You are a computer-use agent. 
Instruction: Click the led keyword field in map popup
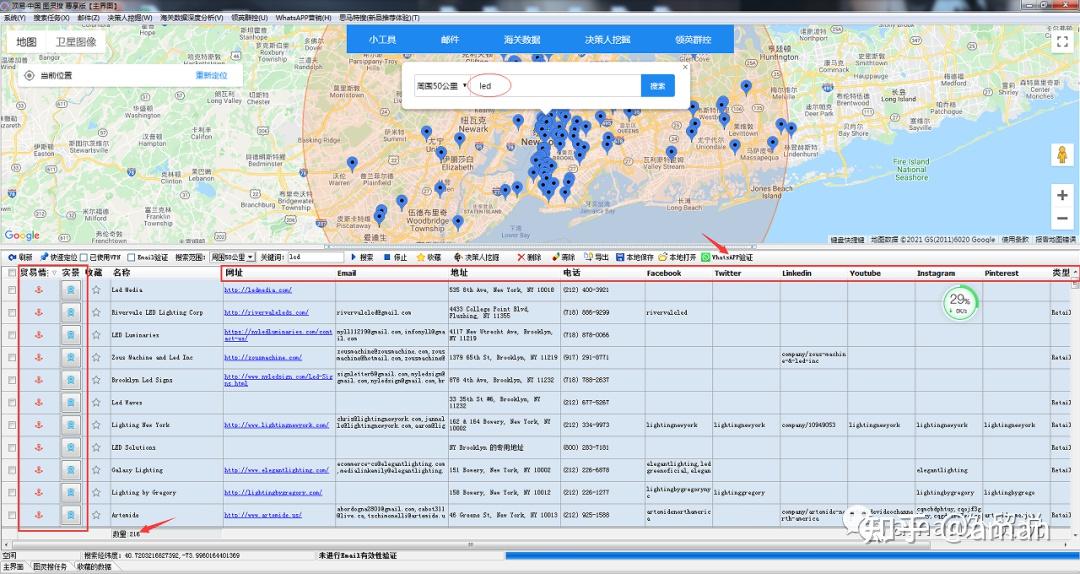click(554, 86)
